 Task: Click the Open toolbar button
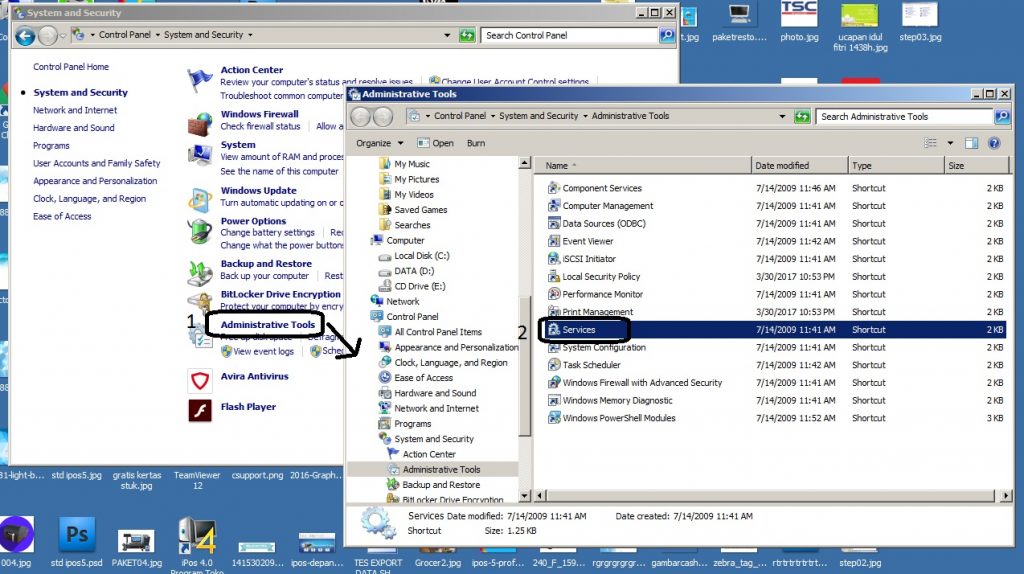(435, 143)
